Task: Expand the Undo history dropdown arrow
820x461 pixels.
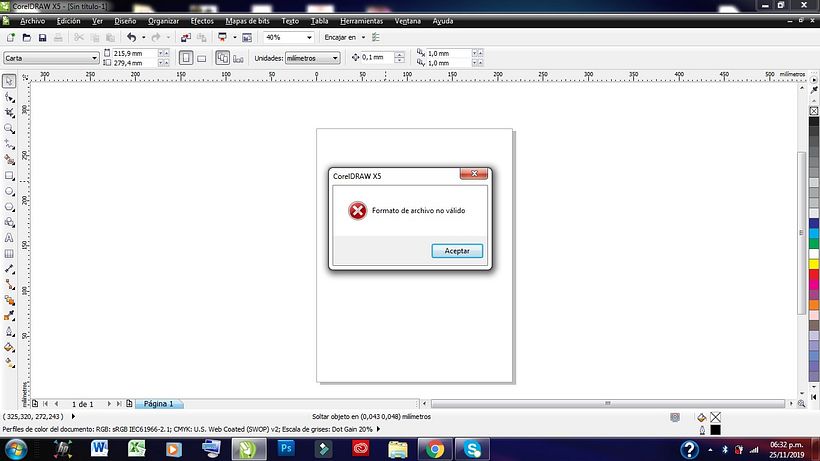Action: 143,38
